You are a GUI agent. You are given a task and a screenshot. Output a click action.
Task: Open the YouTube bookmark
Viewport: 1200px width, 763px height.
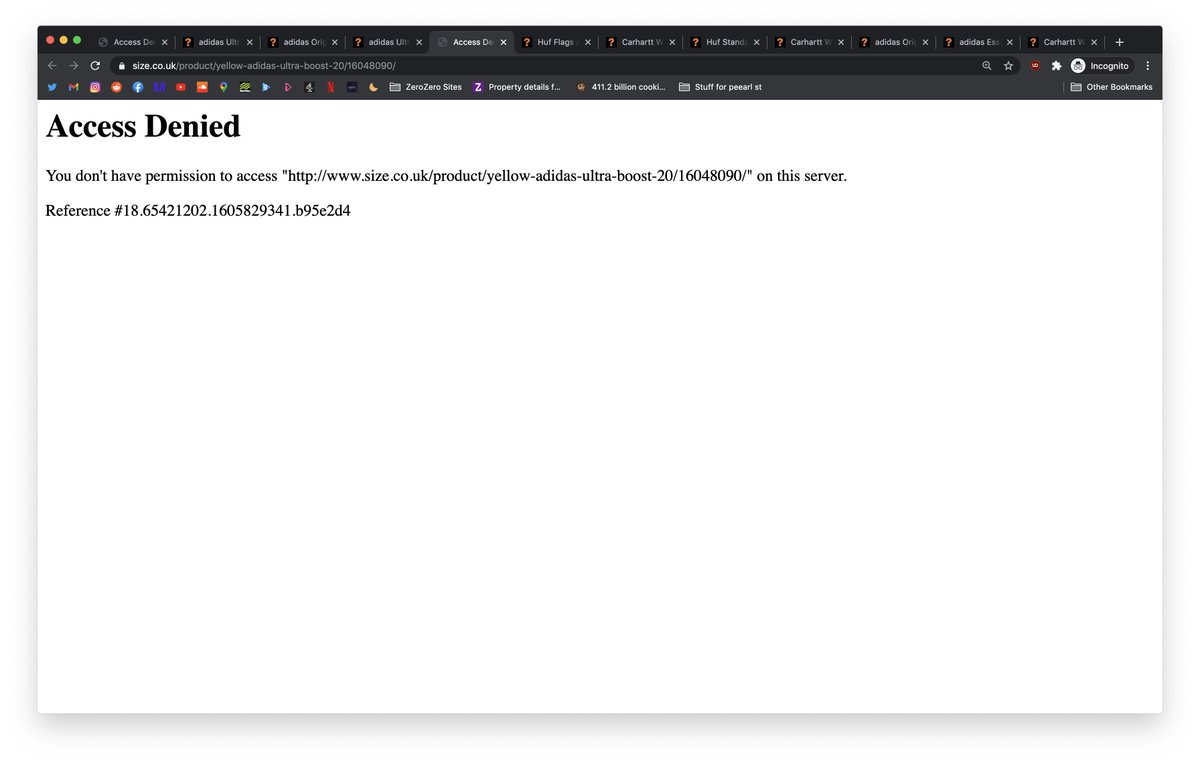(x=181, y=87)
